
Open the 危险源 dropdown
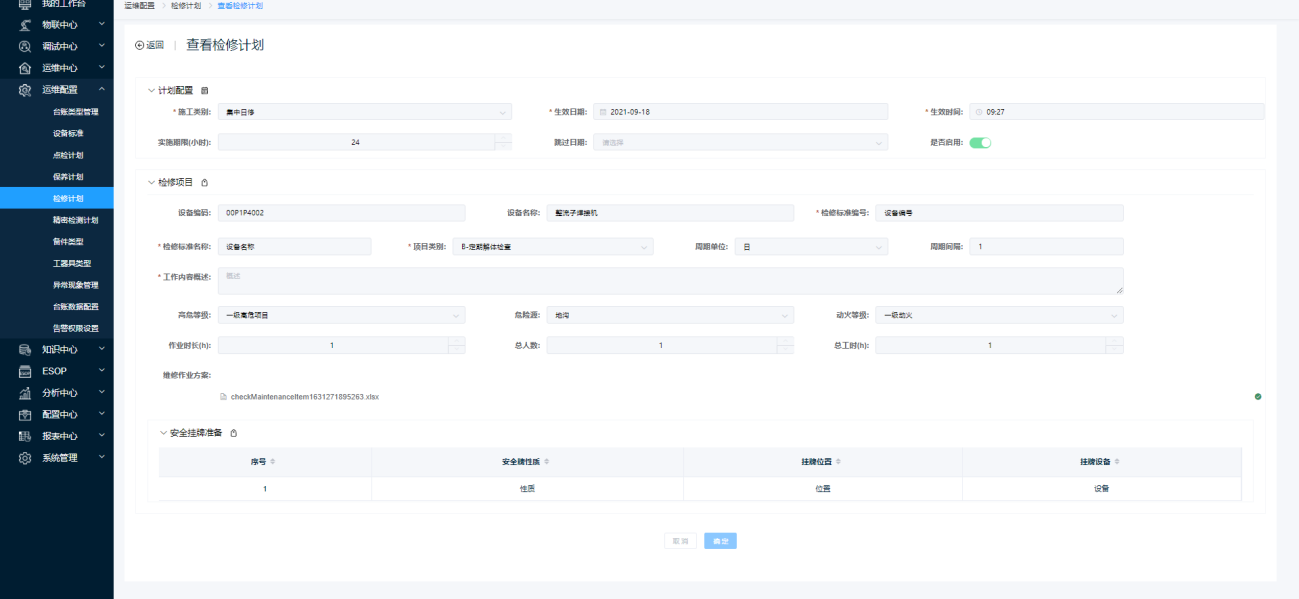coord(669,315)
